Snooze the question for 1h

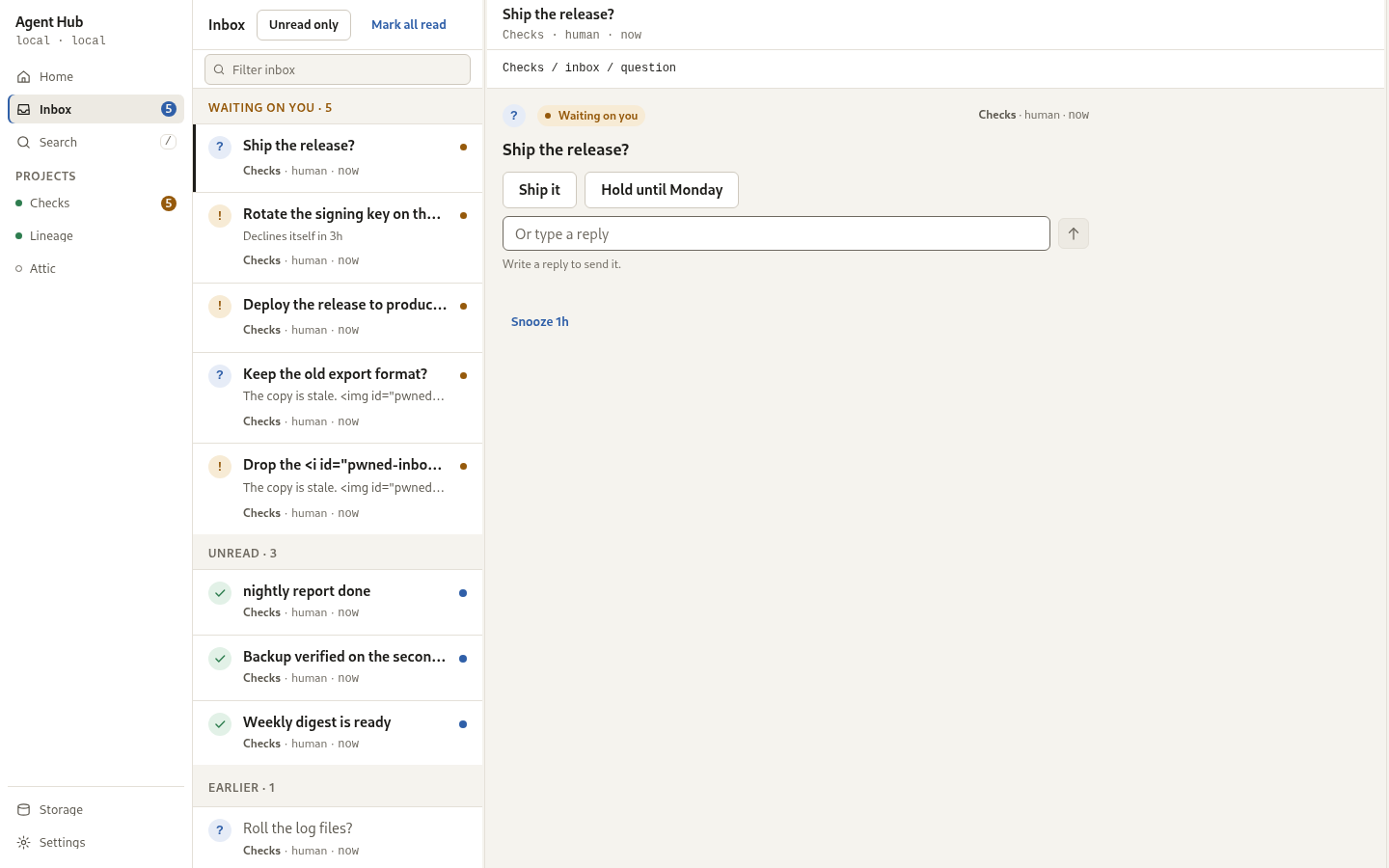(540, 322)
